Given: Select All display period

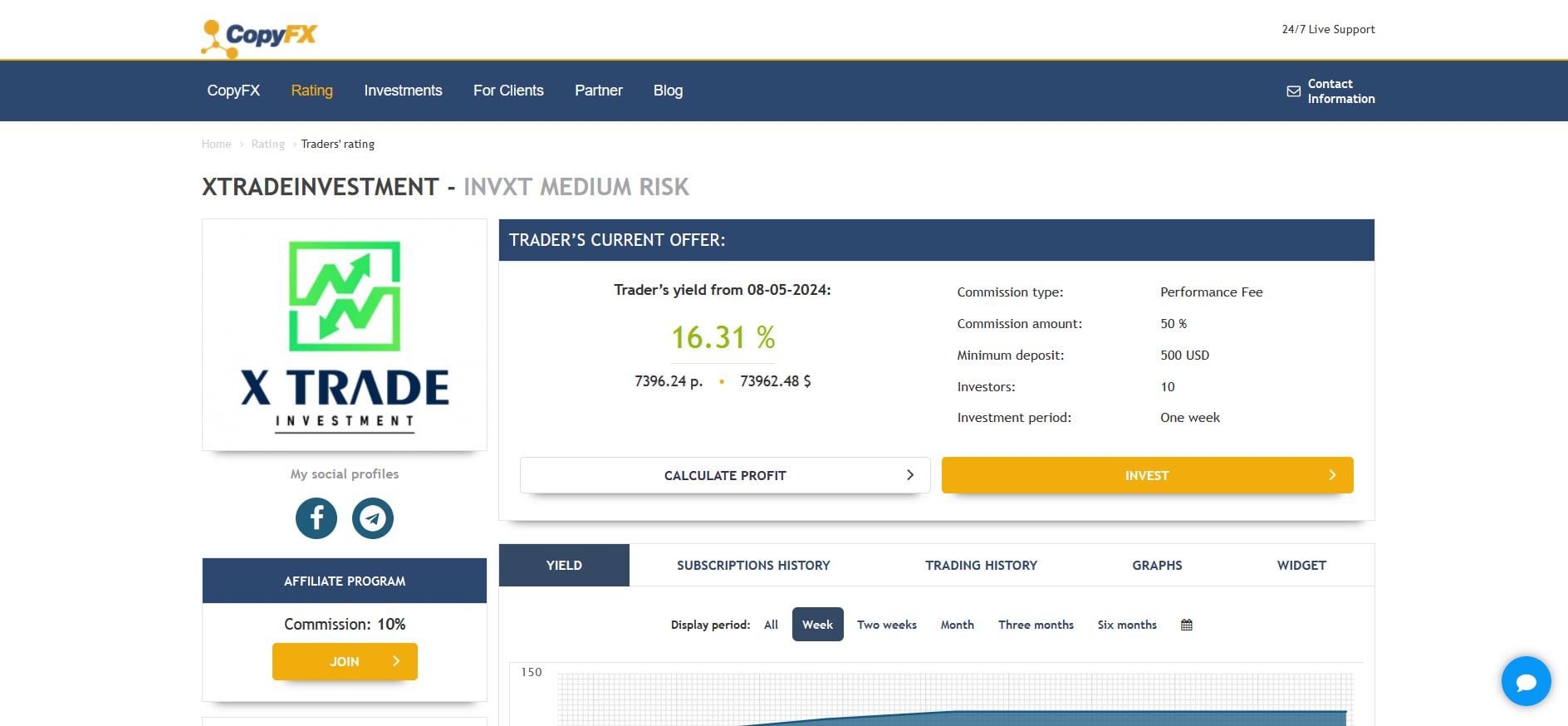Looking at the screenshot, I should pos(771,625).
